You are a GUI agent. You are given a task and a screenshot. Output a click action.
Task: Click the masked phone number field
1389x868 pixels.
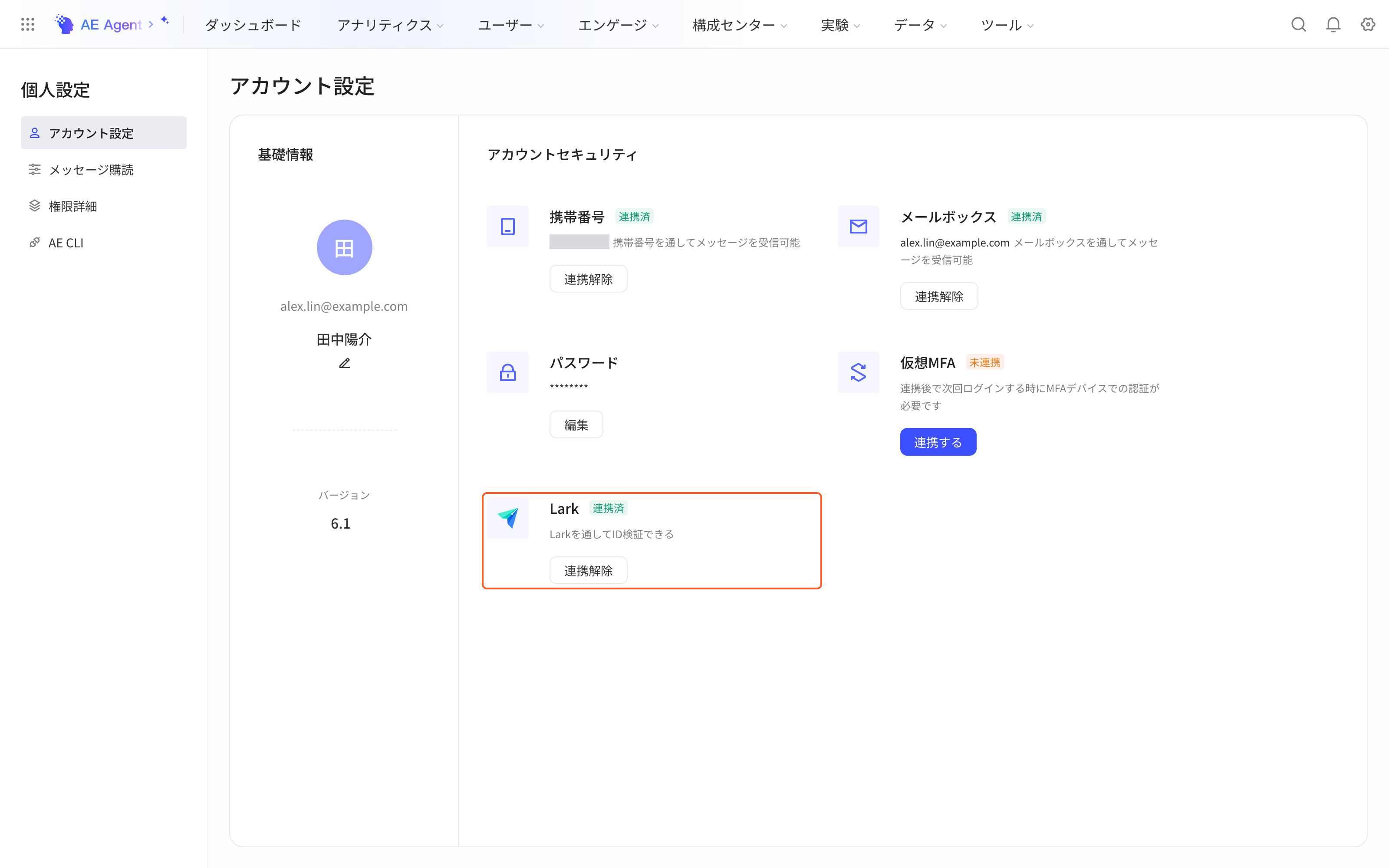(x=579, y=242)
